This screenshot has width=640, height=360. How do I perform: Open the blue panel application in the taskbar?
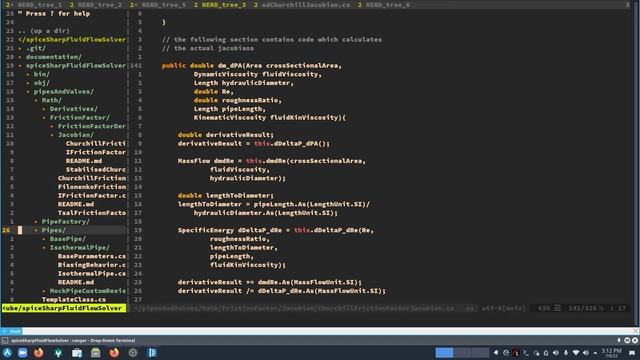tap(152, 353)
